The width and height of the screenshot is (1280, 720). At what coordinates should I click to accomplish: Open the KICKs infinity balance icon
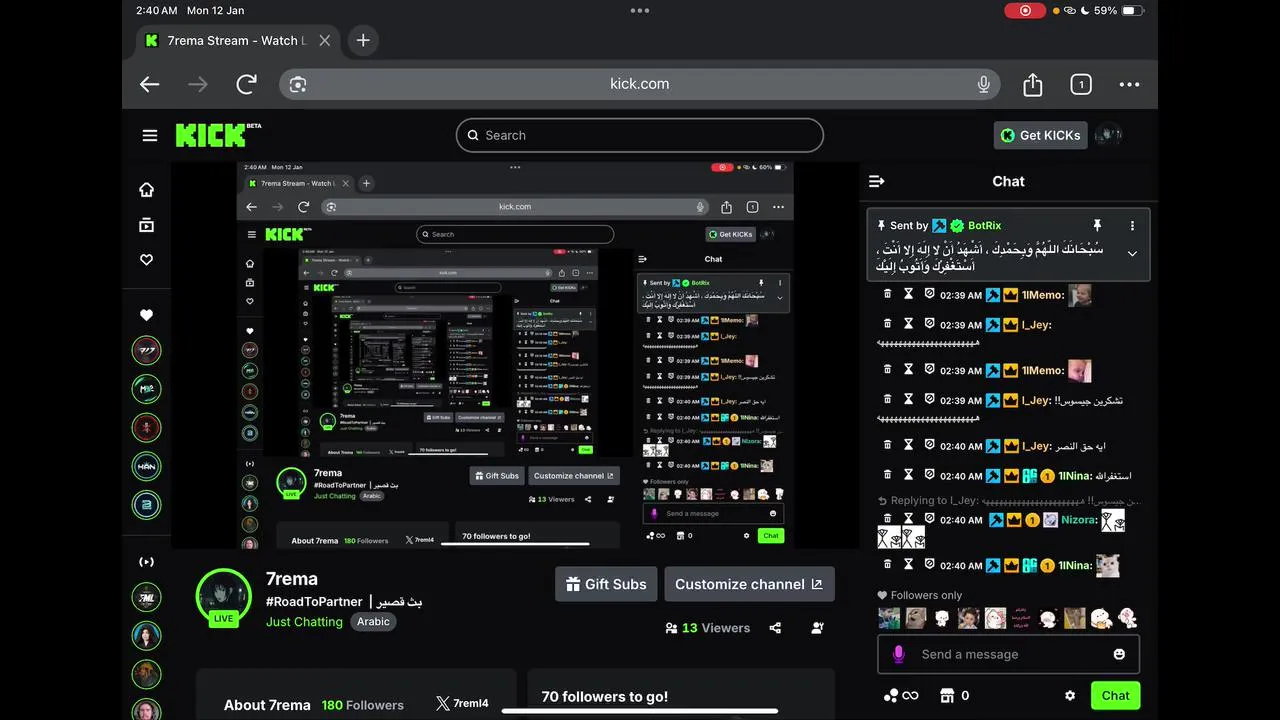[900, 696]
